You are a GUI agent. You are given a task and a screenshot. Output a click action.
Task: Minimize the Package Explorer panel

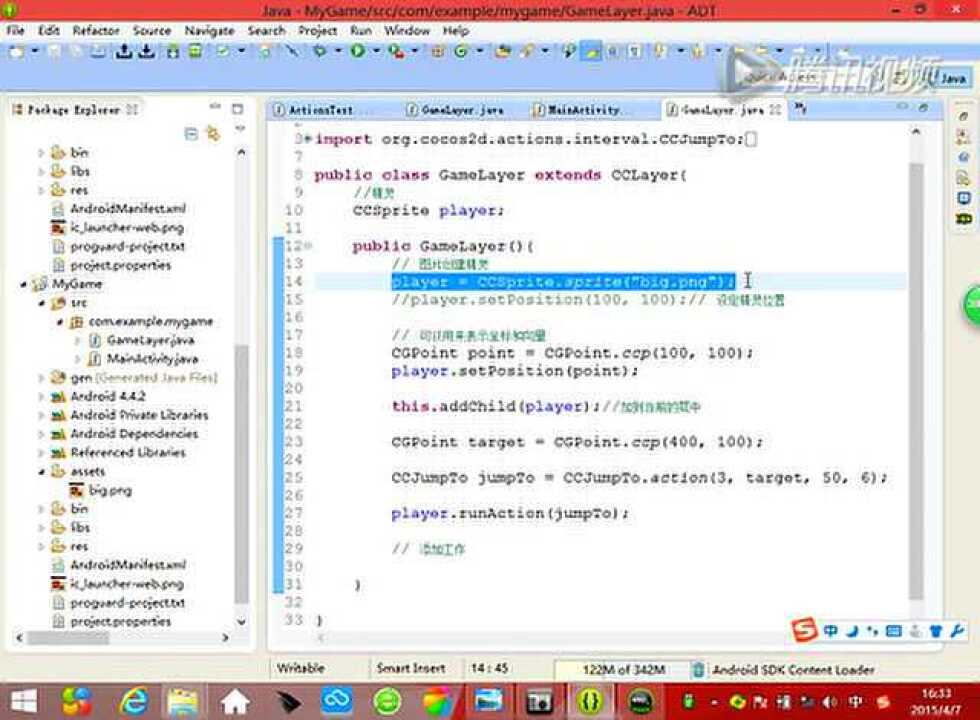coord(213,109)
